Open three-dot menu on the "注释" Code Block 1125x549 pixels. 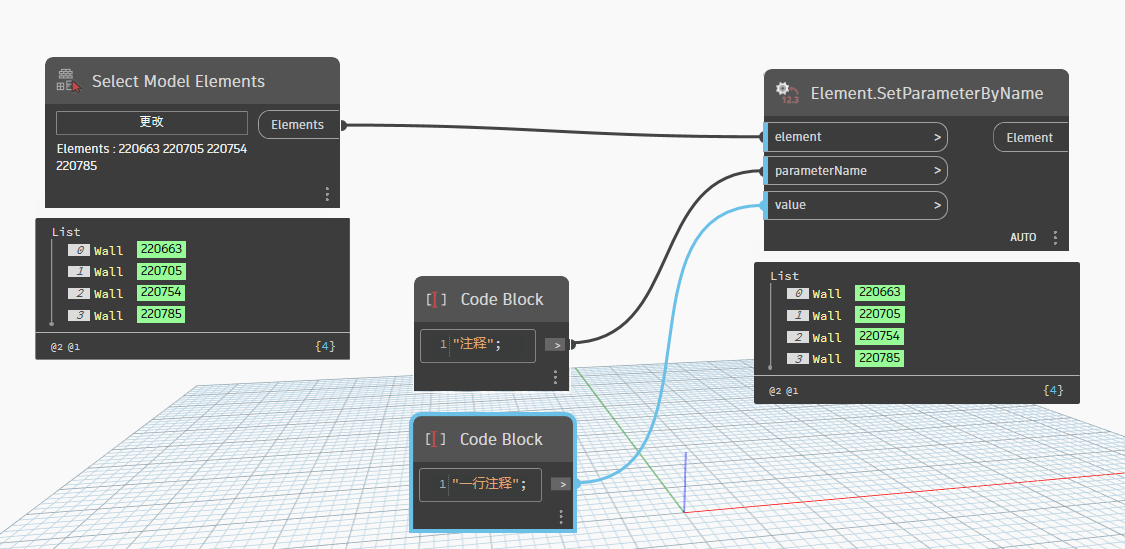pos(555,377)
